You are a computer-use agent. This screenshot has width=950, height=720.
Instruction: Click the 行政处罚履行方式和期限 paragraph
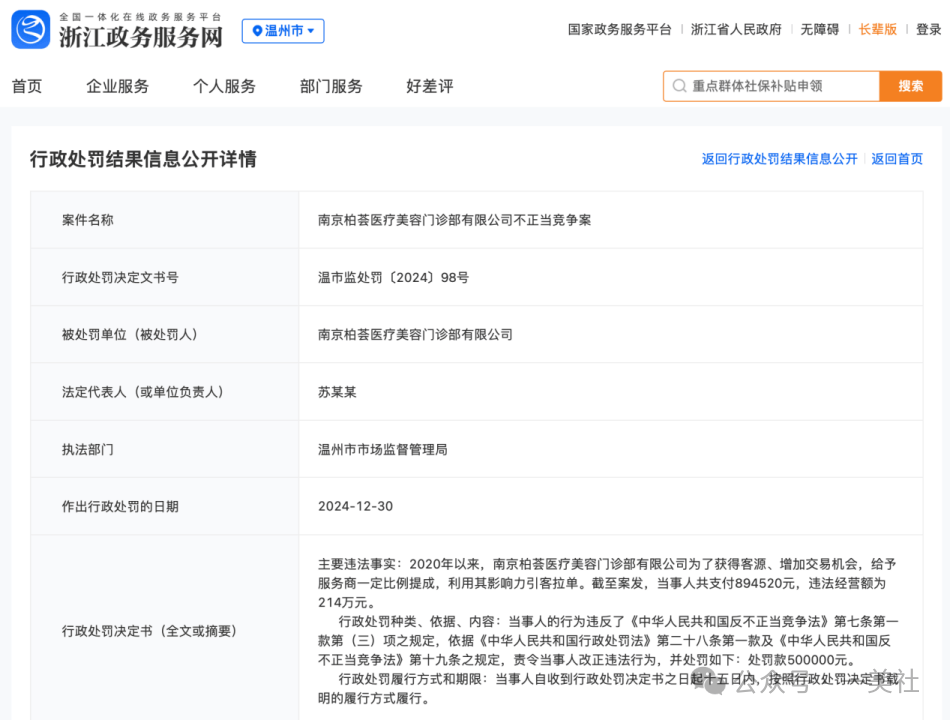(608, 688)
